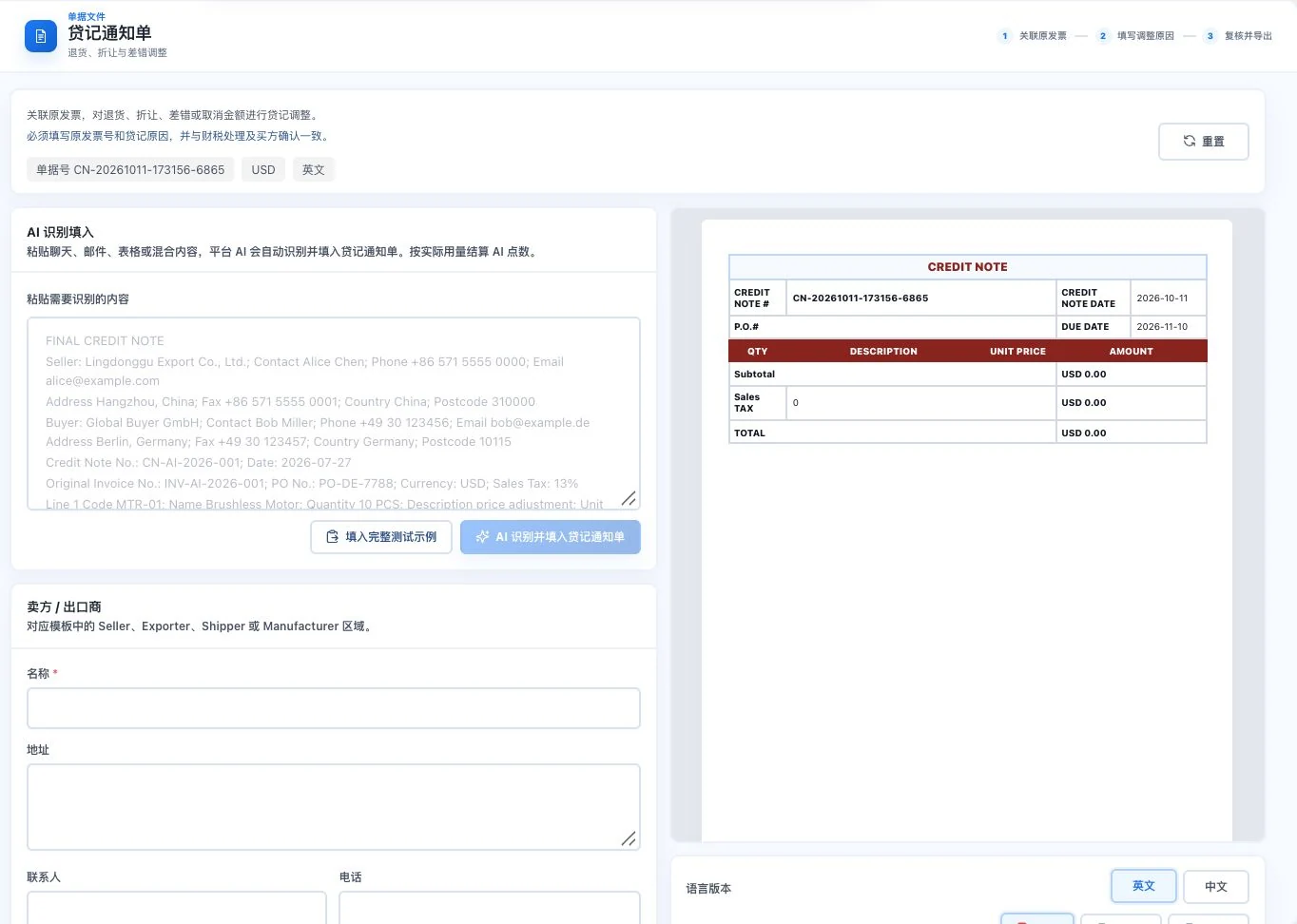The image size is (1297, 924).
Task: Focus the seller 名称 input field
Action: click(334, 708)
